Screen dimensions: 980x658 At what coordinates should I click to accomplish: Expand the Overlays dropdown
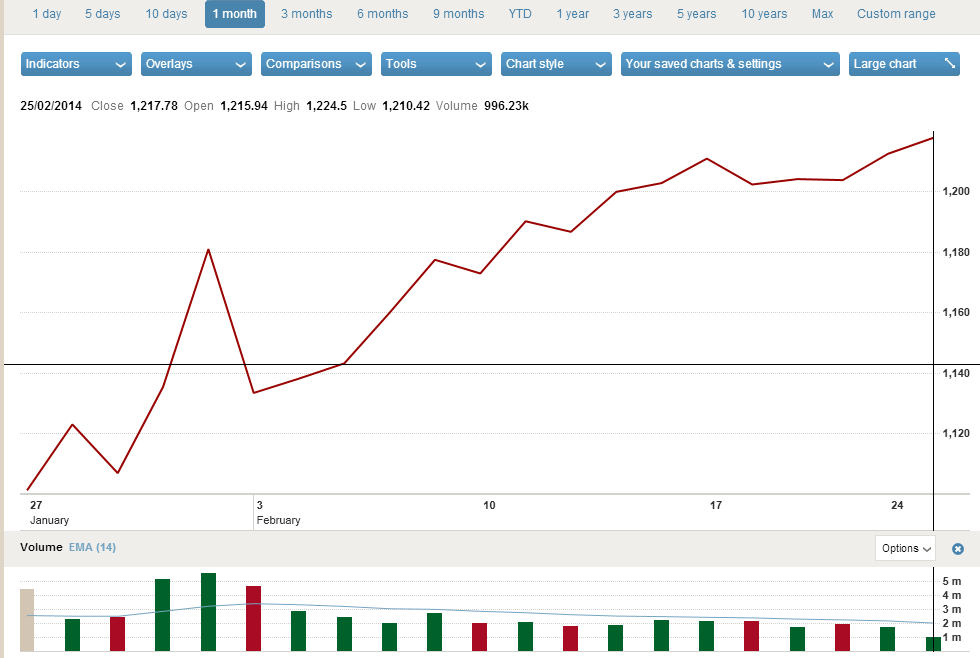tap(196, 64)
